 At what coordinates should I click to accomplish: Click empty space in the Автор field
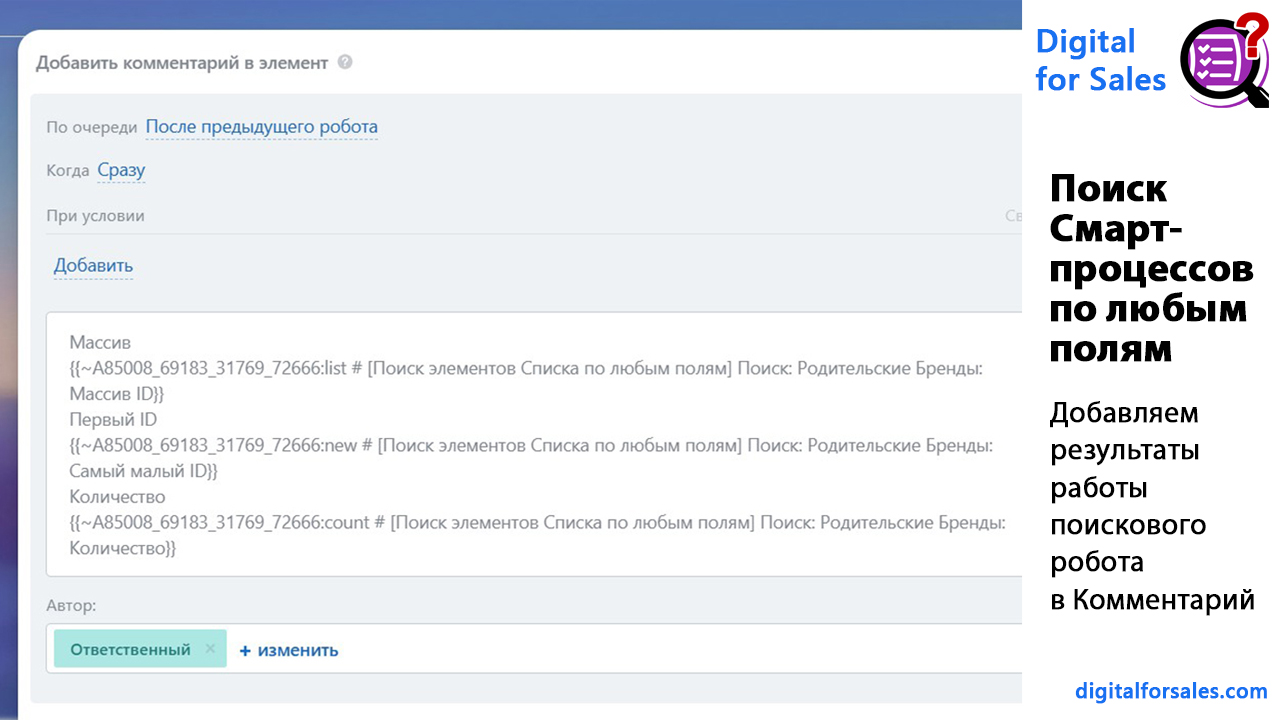click(650, 649)
